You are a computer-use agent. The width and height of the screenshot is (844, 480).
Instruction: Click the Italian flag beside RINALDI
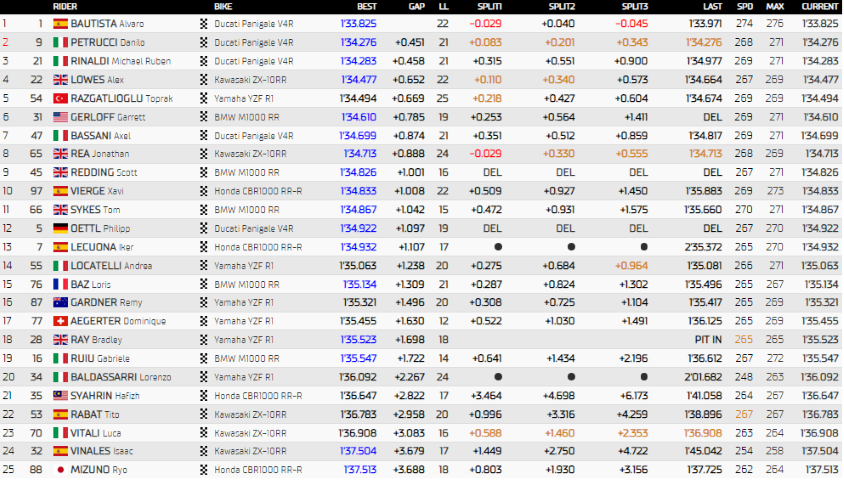tap(60, 61)
